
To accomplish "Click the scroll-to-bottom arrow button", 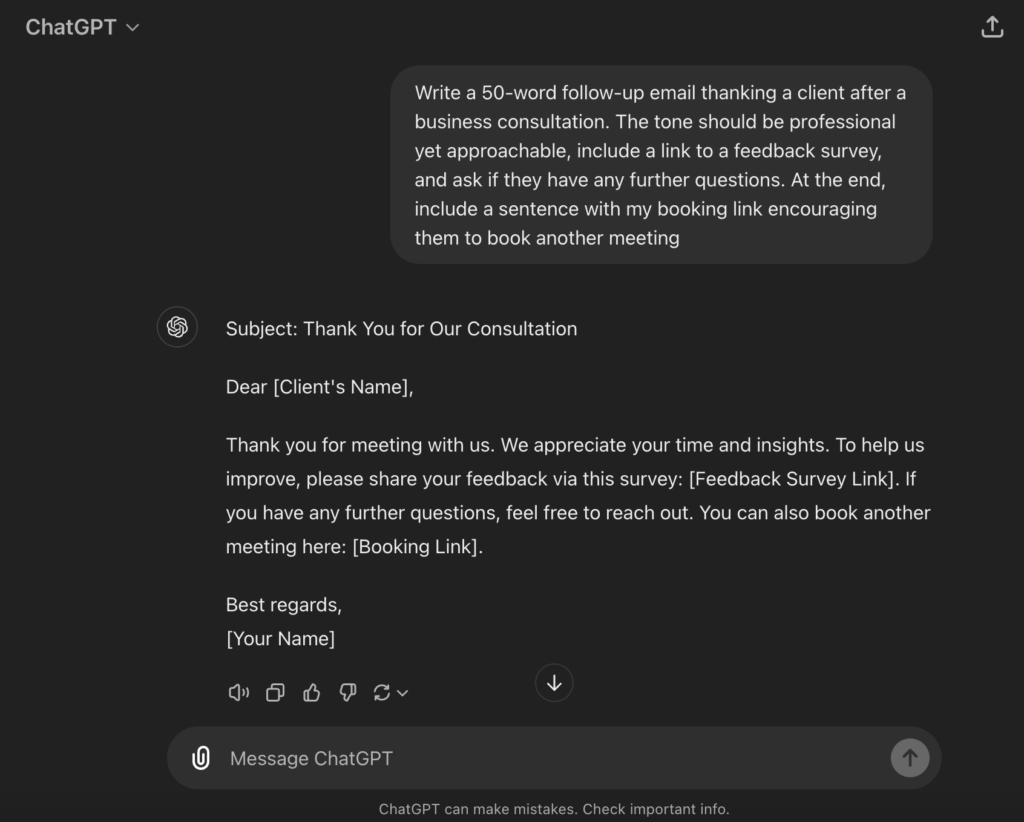I will (554, 683).
